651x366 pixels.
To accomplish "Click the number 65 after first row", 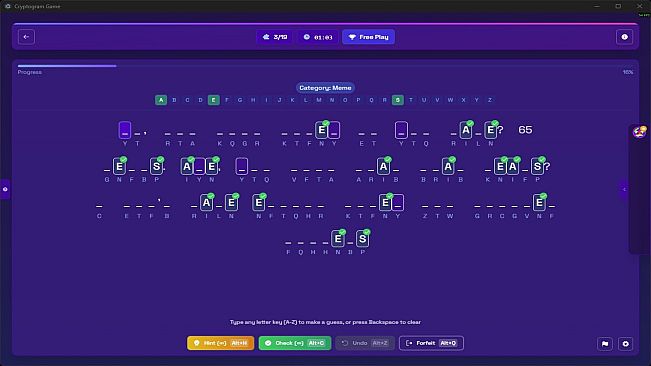I will coord(525,130).
